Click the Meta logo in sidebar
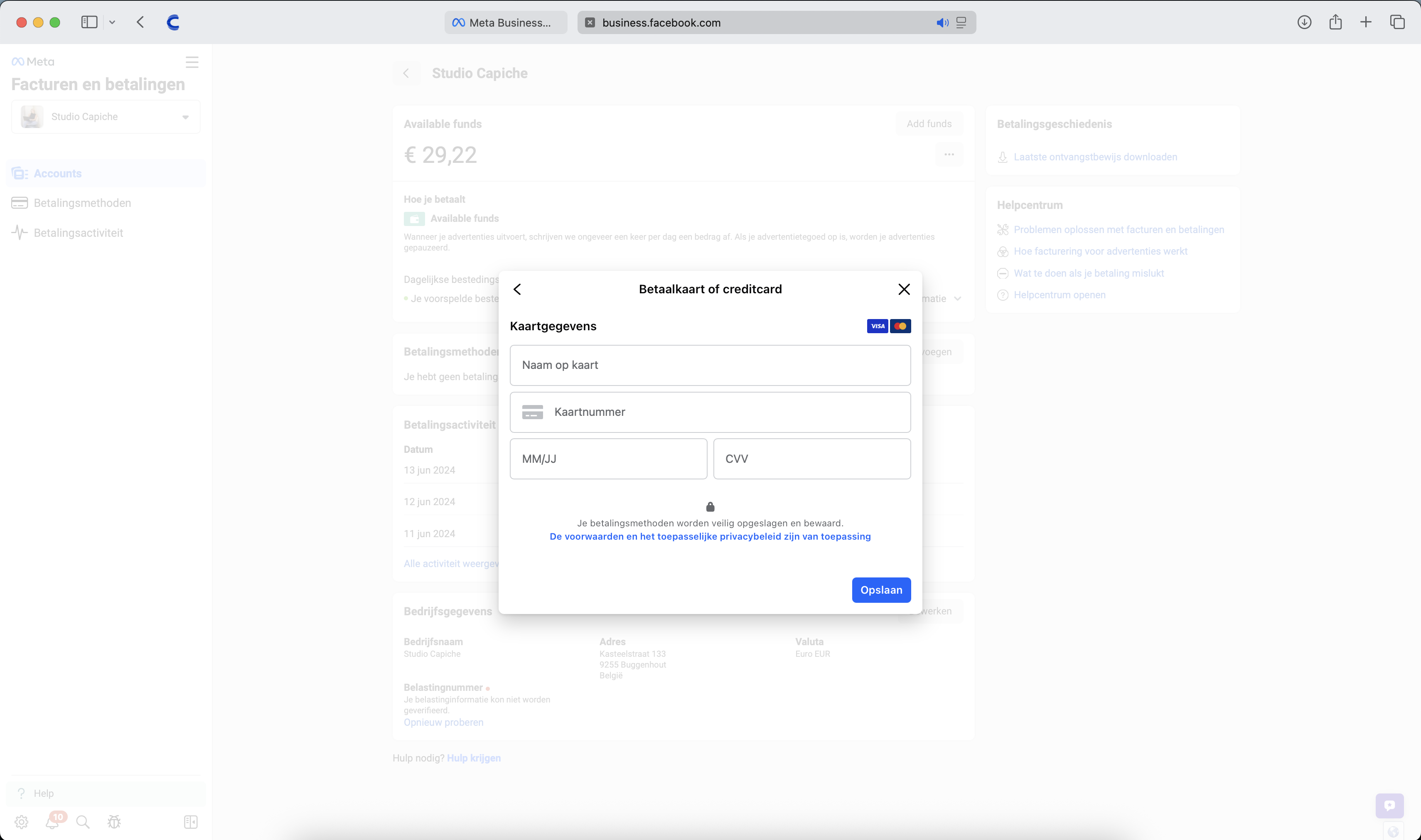 [33, 62]
